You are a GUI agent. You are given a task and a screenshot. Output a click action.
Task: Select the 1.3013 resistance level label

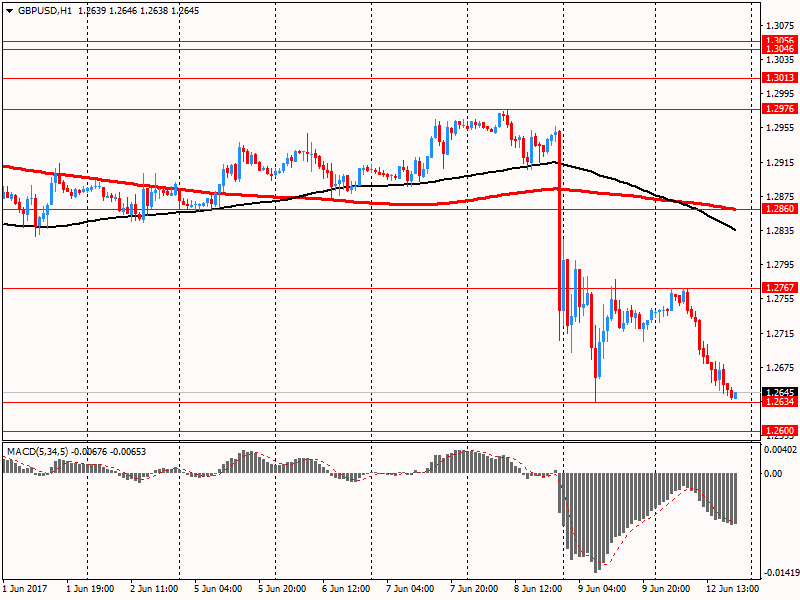pyautogui.click(x=779, y=78)
